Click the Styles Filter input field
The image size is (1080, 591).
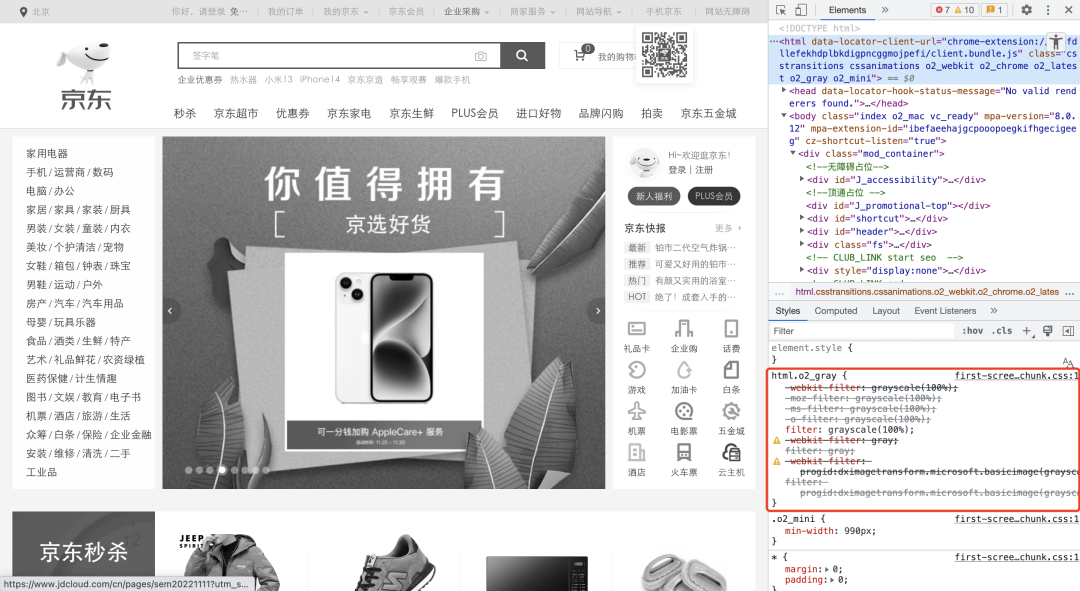tap(863, 331)
